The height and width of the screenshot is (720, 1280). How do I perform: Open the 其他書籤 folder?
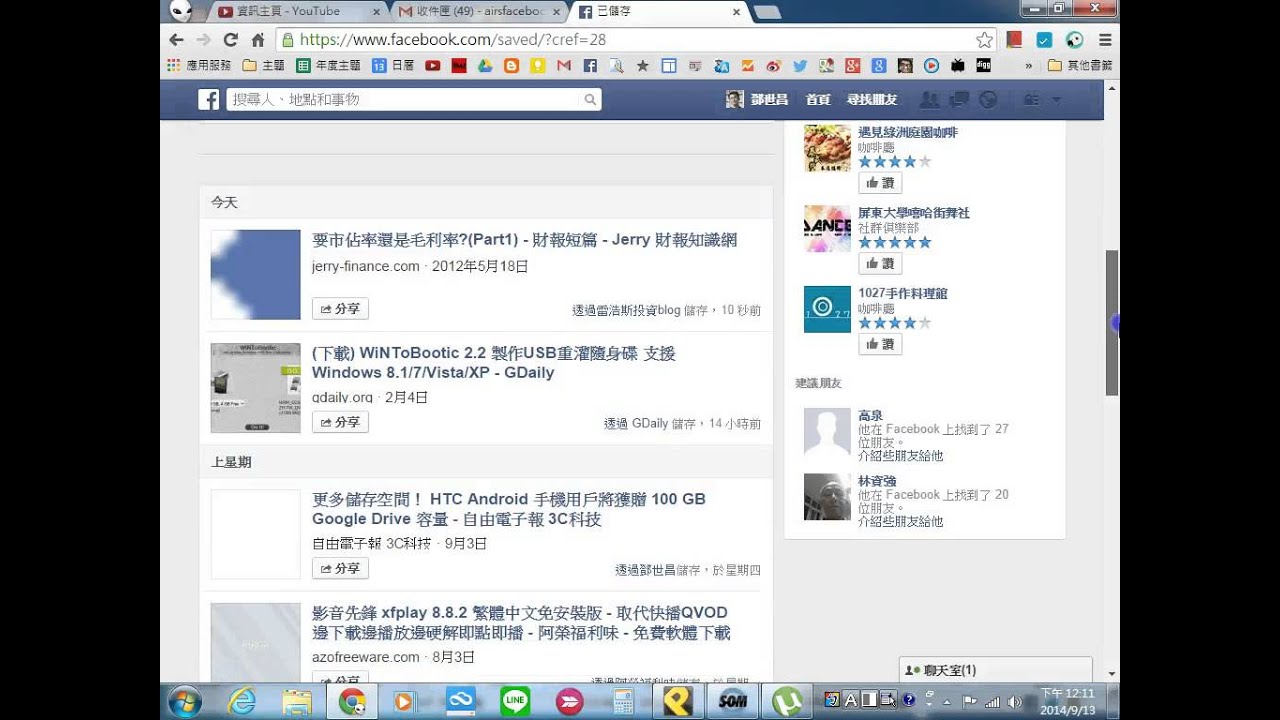click(x=1079, y=66)
